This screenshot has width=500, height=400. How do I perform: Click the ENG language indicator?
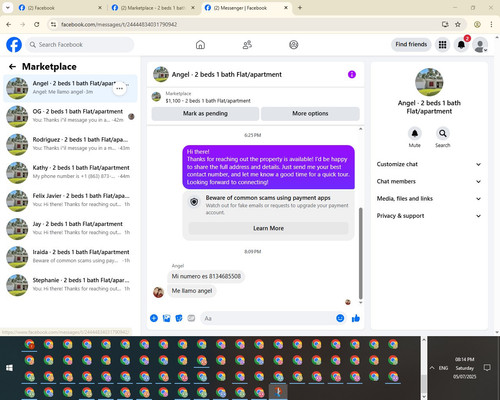[x=443, y=368]
